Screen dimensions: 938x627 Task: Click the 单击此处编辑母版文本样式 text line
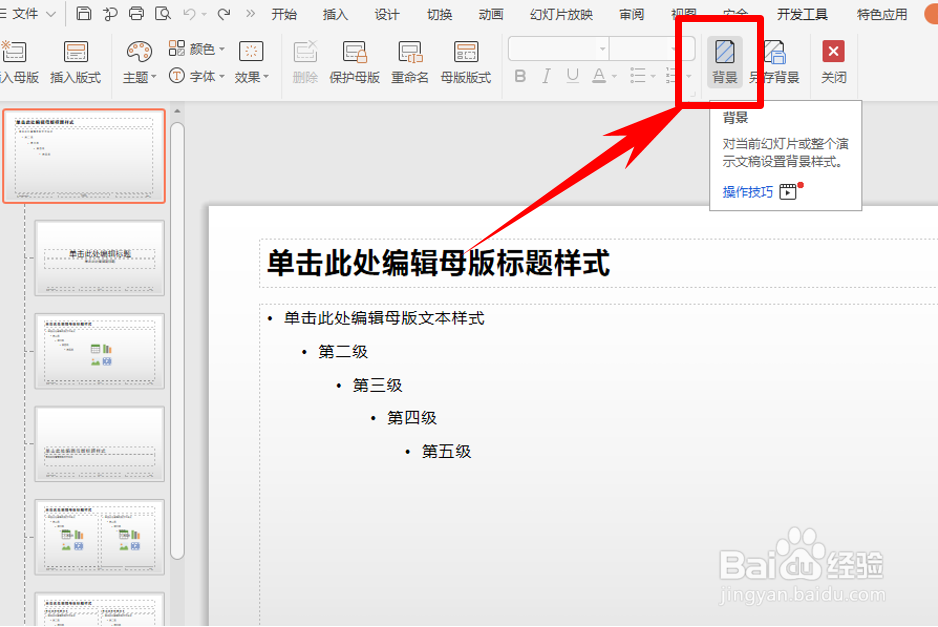pos(384,318)
